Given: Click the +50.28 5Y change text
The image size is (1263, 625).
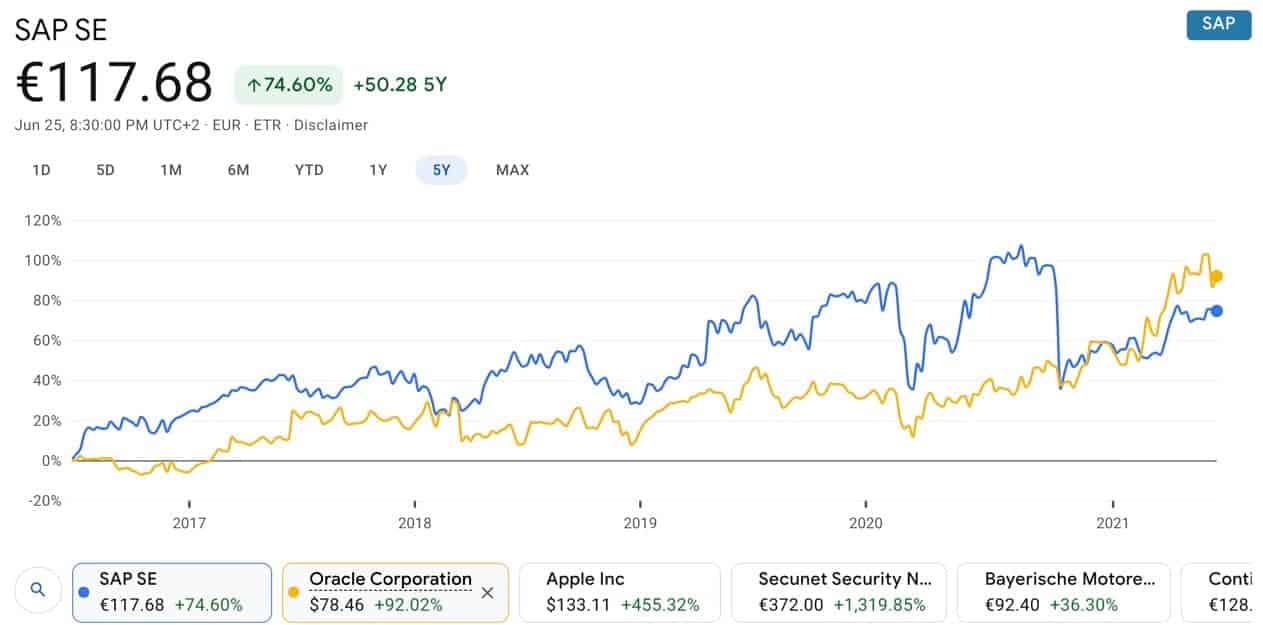Looking at the screenshot, I should (x=400, y=85).
